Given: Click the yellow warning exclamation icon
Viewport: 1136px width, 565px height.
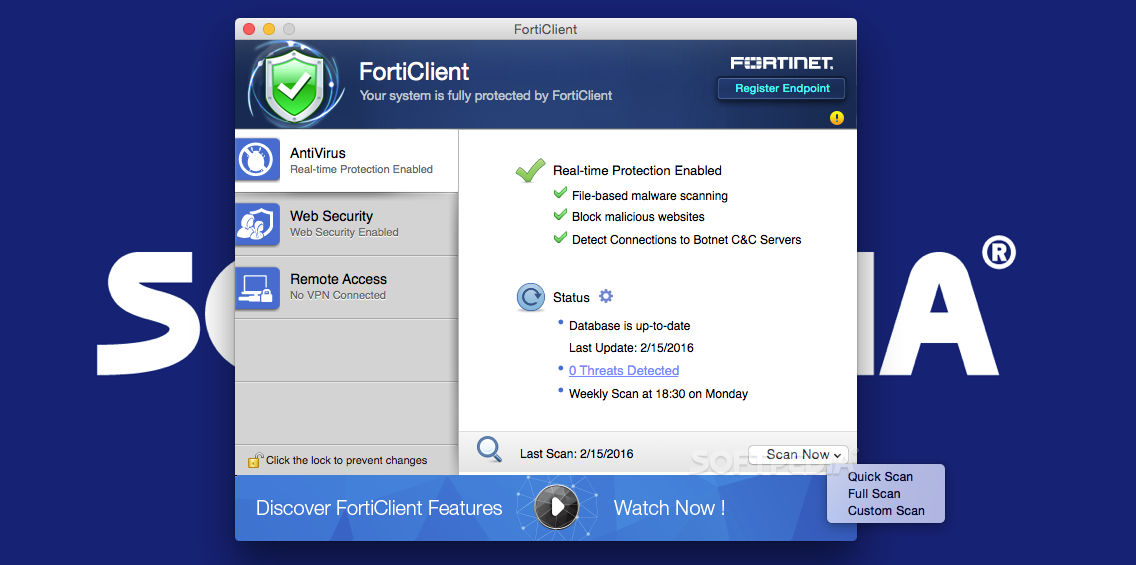Looking at the screenshot, I should click(837, 117).
